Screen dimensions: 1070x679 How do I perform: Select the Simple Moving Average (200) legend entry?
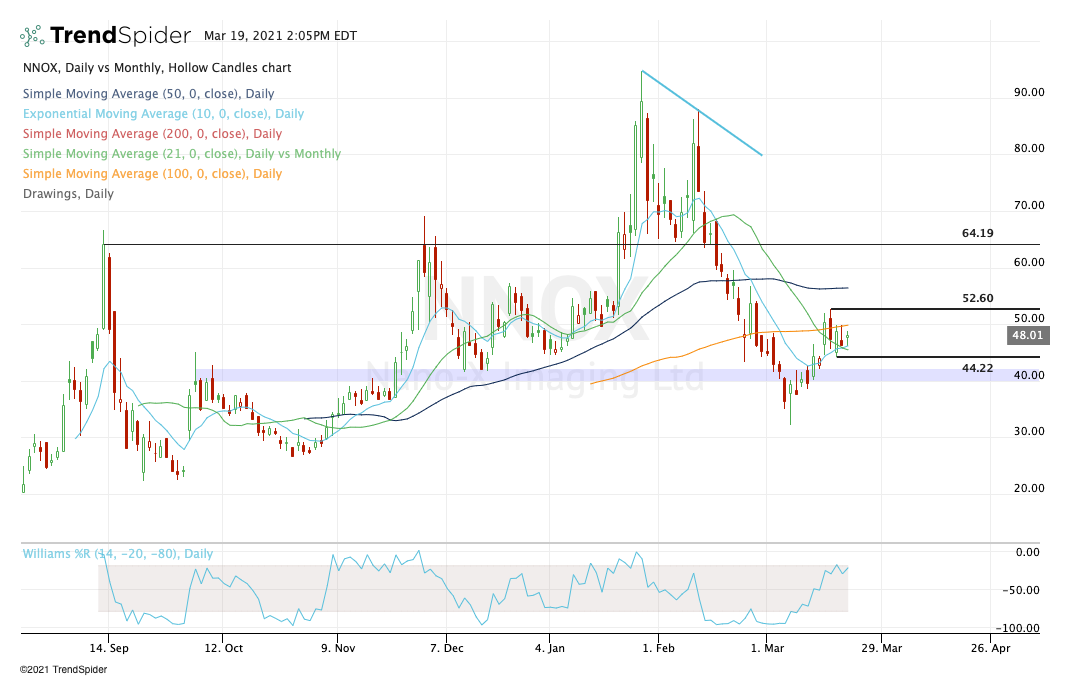pyautogui.click(x=152, y=133)
